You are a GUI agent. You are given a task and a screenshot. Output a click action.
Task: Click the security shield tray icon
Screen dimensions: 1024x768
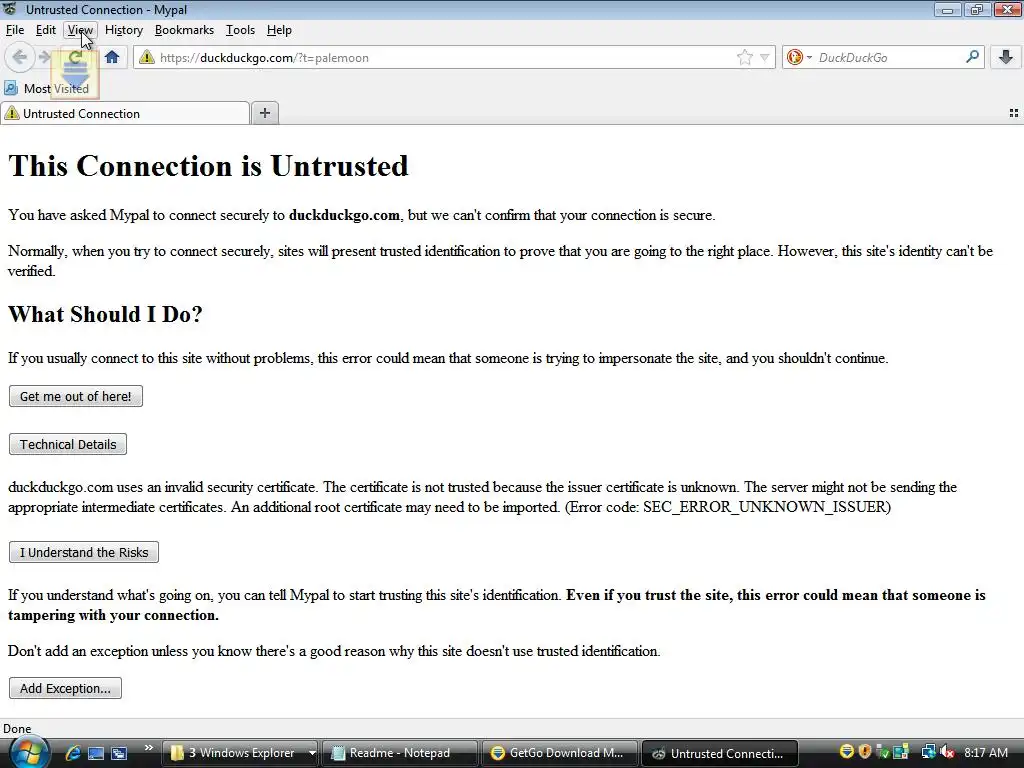(865, 752)
